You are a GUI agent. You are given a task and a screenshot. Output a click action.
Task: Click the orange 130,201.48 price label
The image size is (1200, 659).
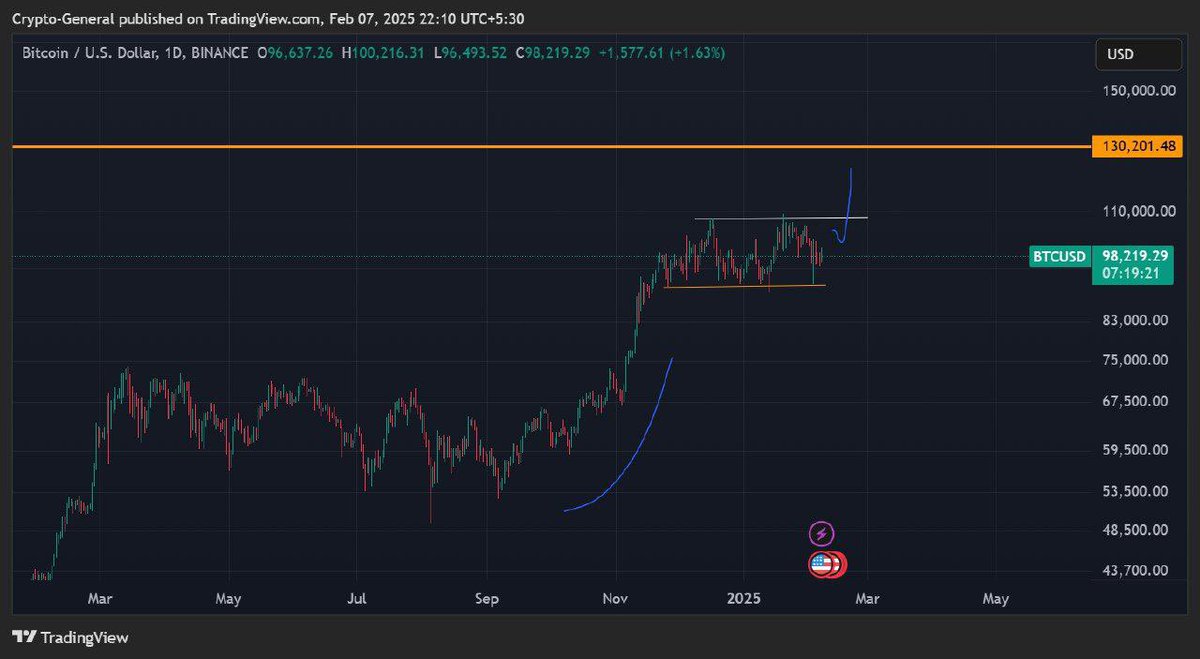coord(1137,147)
